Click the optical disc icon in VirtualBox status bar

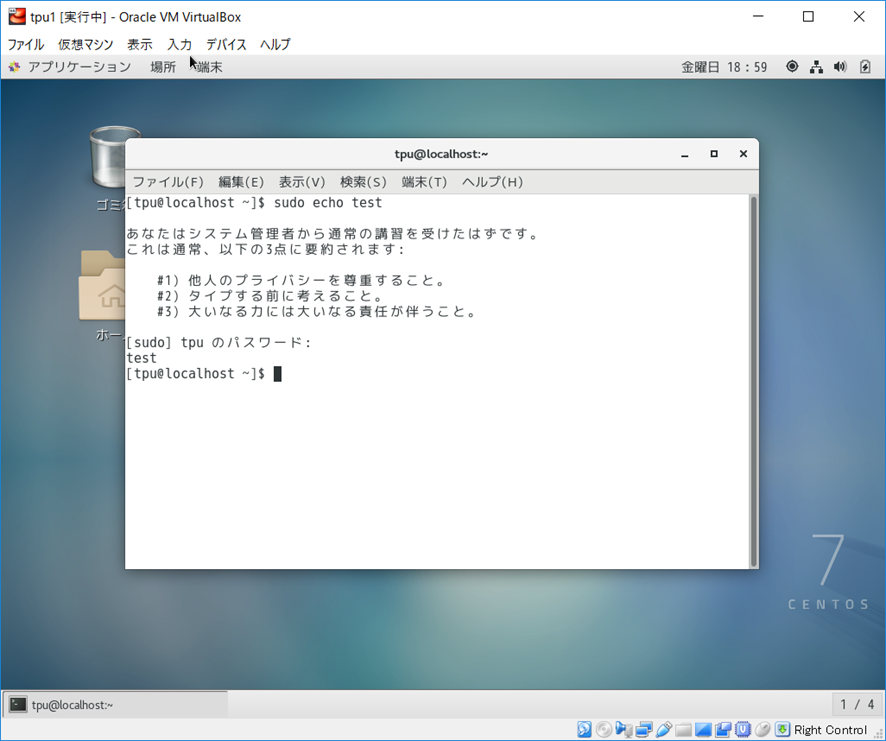point(603,729)
